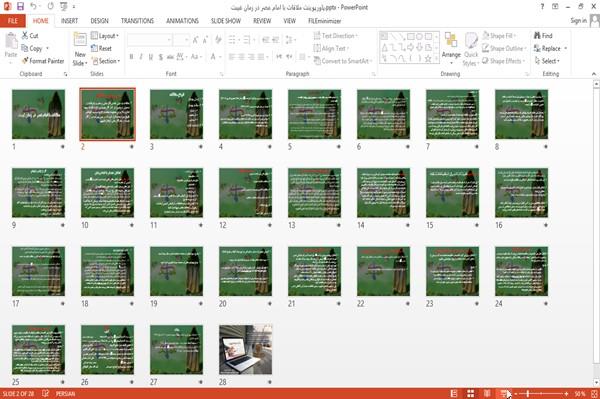This screenshot has width=600, height=399.
Task: Expand the Layout dropdown
Action: pos(105,36)
